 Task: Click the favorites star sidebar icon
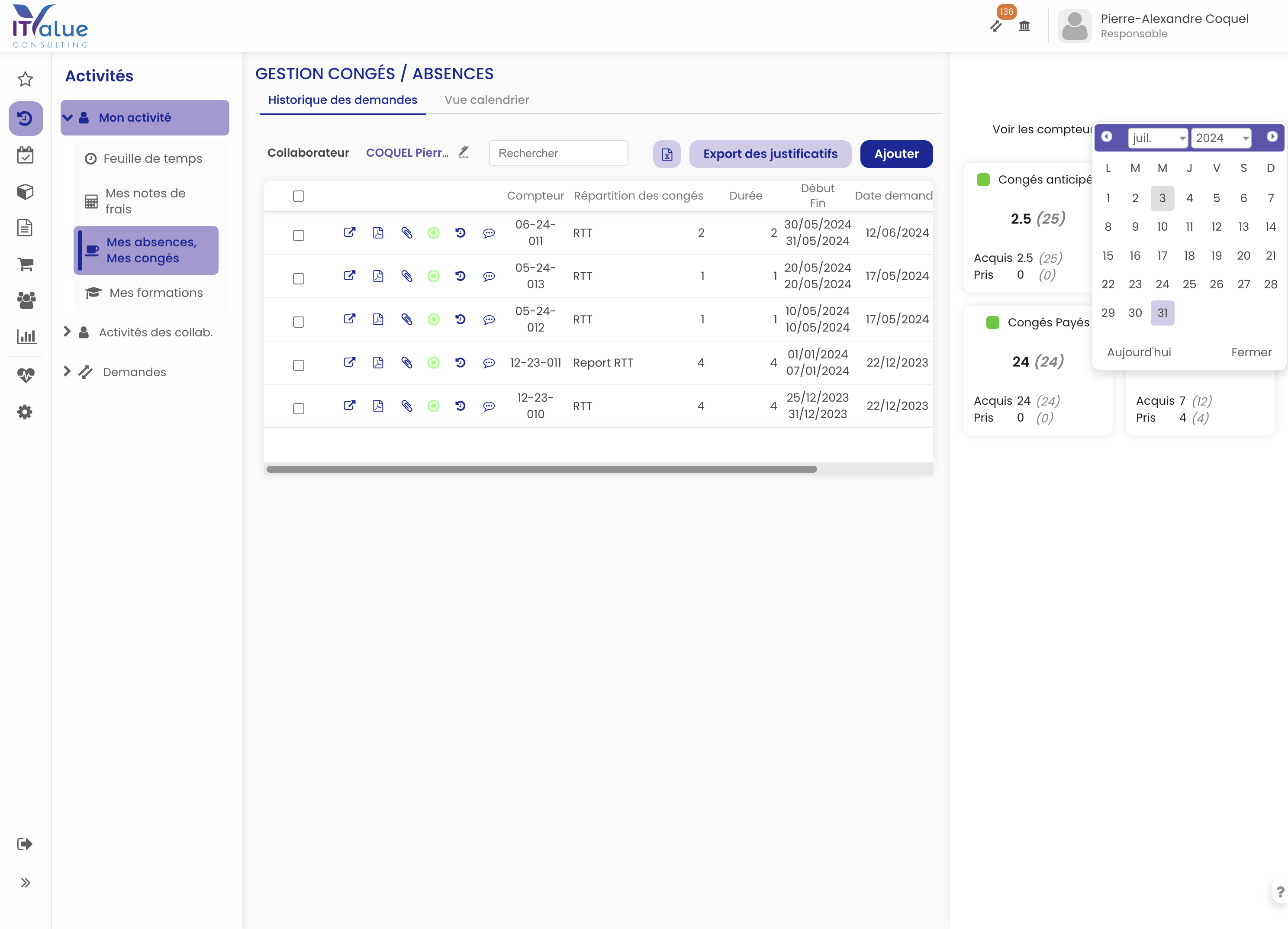[x=25, y=79]
